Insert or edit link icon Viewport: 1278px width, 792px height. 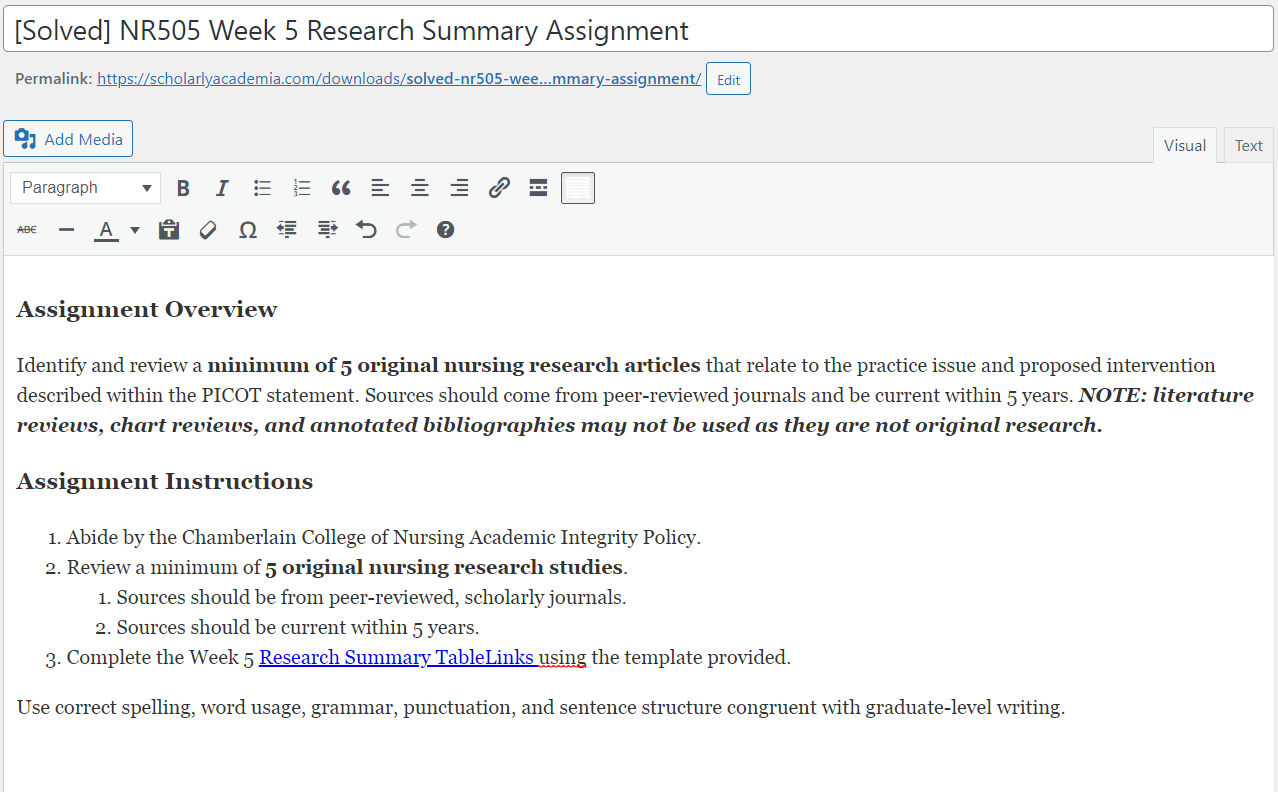(x=499, y=188)
